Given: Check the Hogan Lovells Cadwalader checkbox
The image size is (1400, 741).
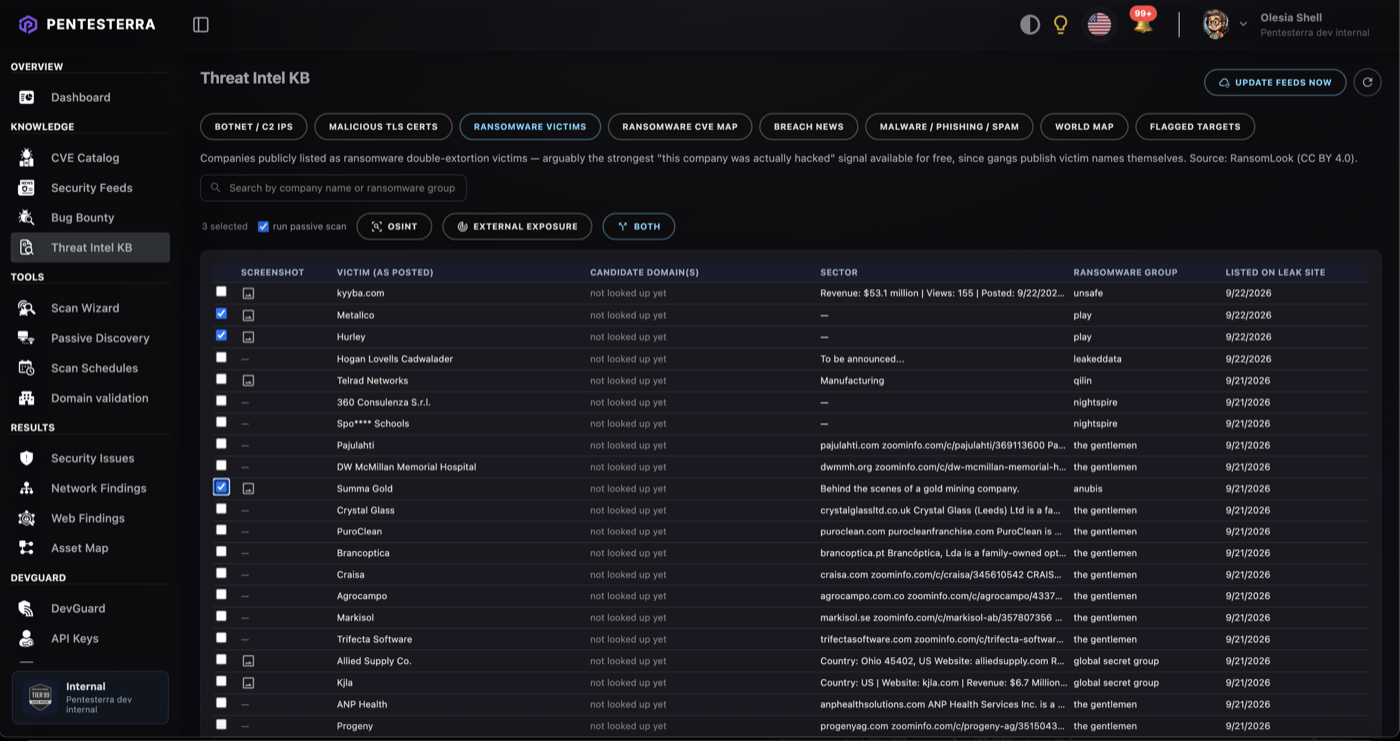Looking at the screenshot, I should 221,357.
